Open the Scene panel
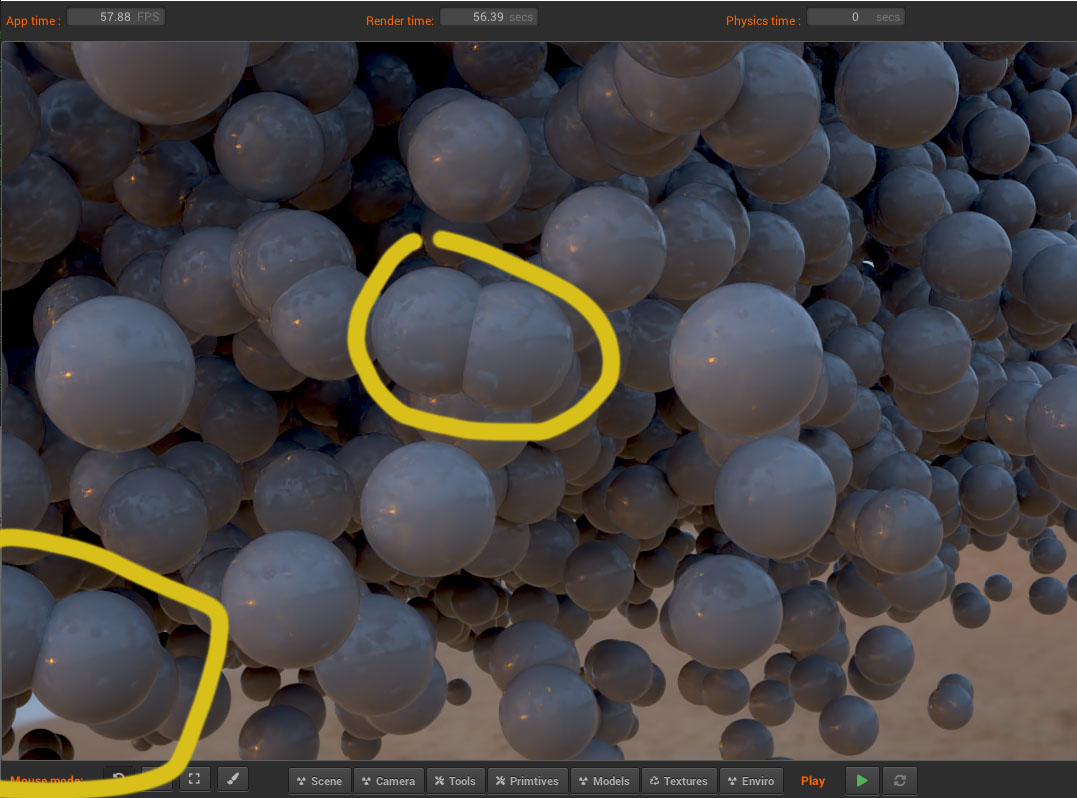Image resolution: width=1077 pixels, height=798 pixels. [x=319, y=780]
